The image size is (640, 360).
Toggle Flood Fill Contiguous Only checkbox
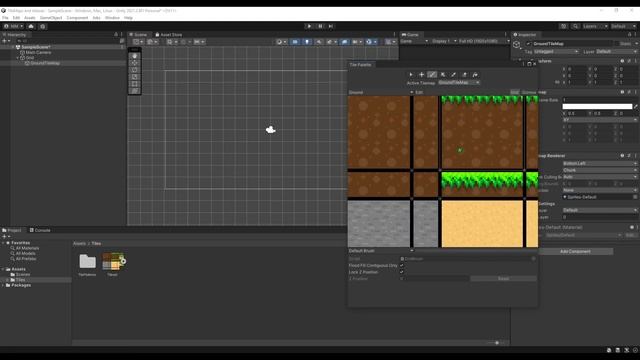tap(402, 265)
